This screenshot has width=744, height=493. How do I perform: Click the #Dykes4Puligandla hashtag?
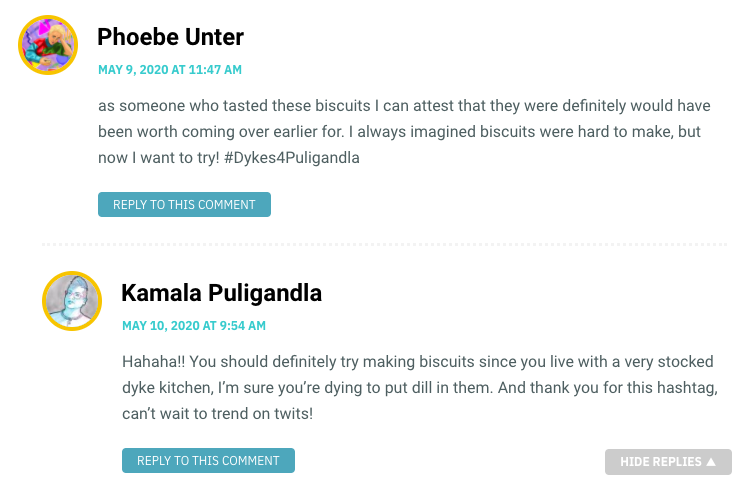pyautogui.click(x=291, y=158)
